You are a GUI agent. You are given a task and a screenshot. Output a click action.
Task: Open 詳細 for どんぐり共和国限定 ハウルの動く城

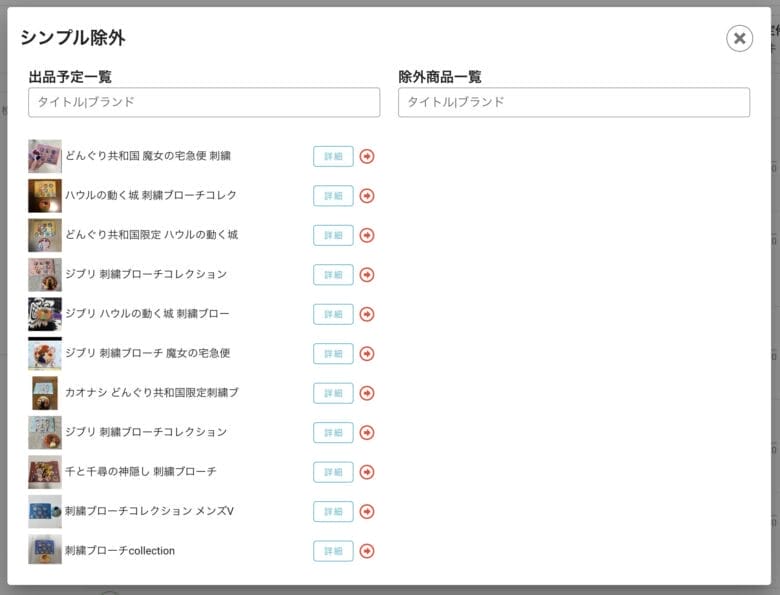333,235
